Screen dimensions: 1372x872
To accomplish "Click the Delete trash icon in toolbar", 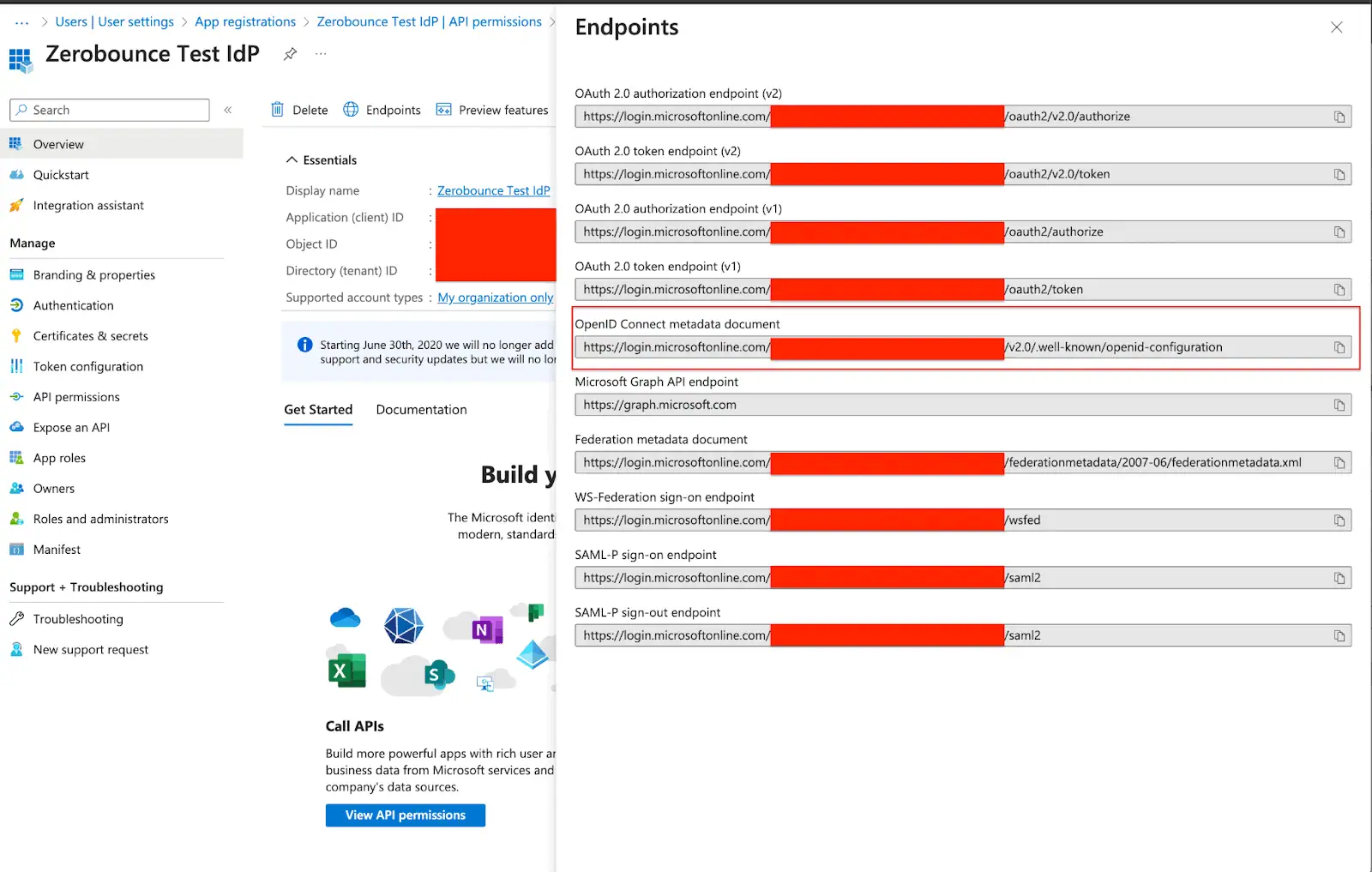I will (276, 110).
